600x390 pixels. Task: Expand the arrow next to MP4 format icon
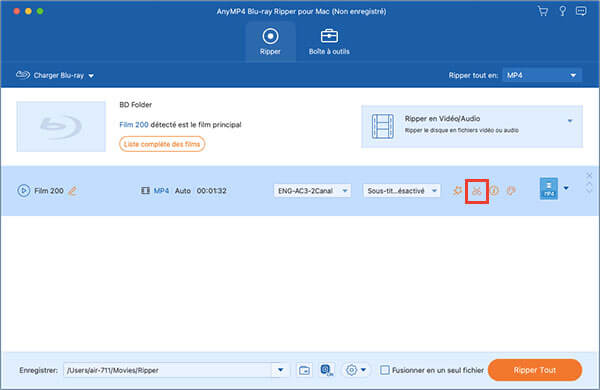(566, 188)
